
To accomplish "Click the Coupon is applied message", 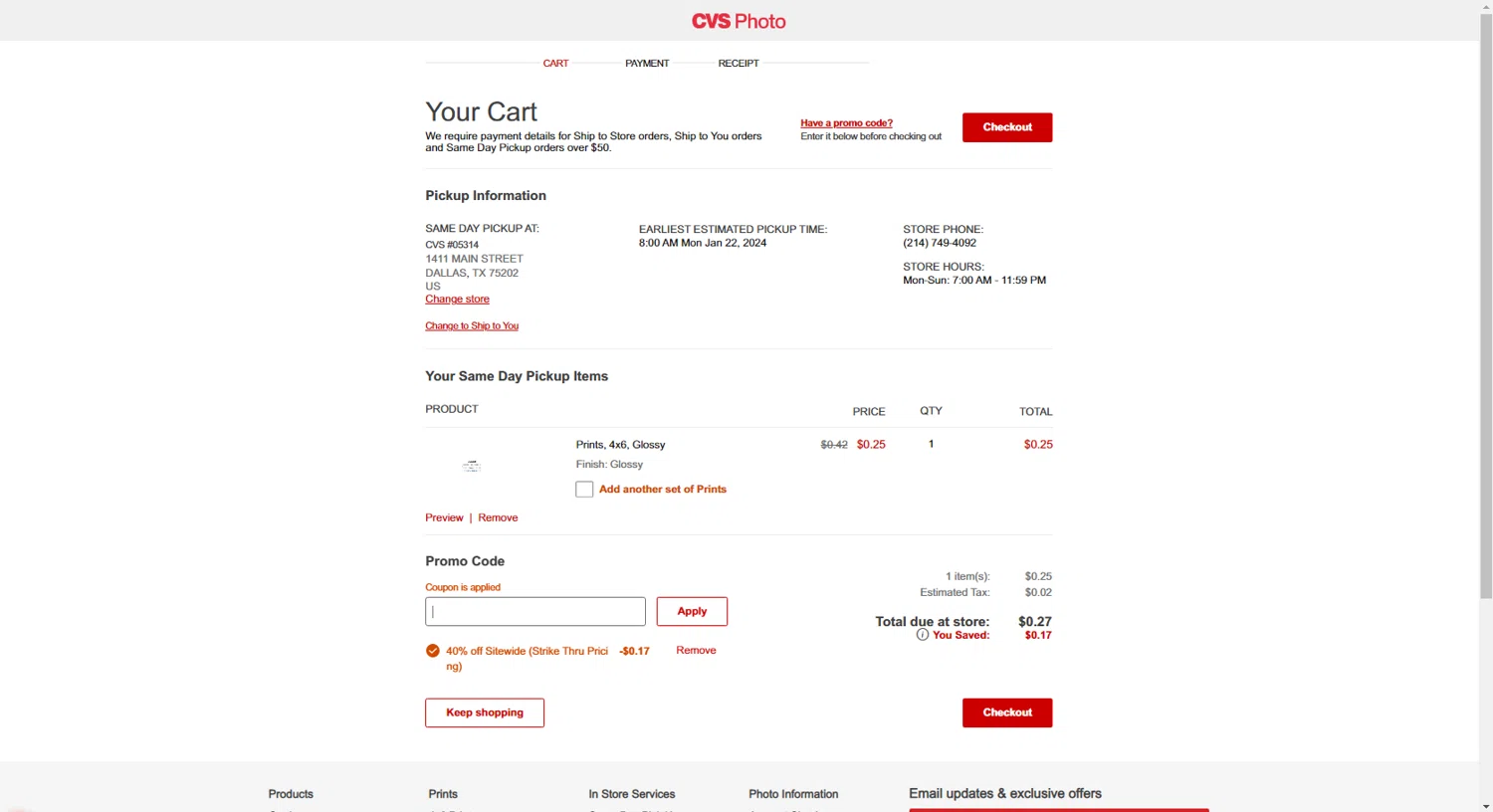I will (x=463, y=587).
